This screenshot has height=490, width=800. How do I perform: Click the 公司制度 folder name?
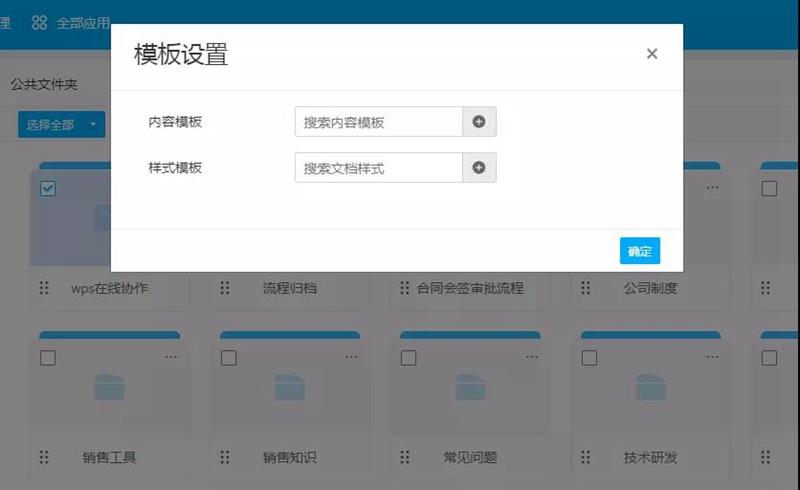[651, 288]
